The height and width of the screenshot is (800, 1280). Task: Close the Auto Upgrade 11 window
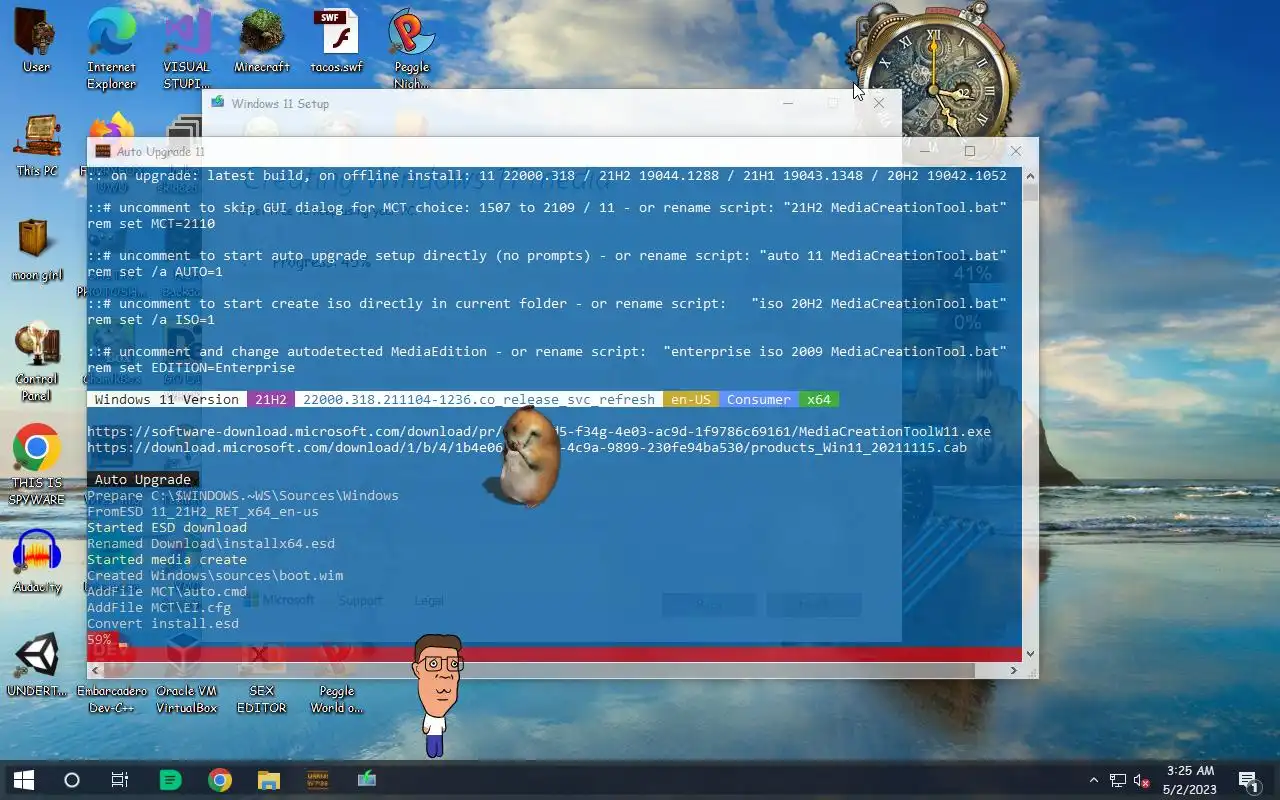click(1015, 151)
